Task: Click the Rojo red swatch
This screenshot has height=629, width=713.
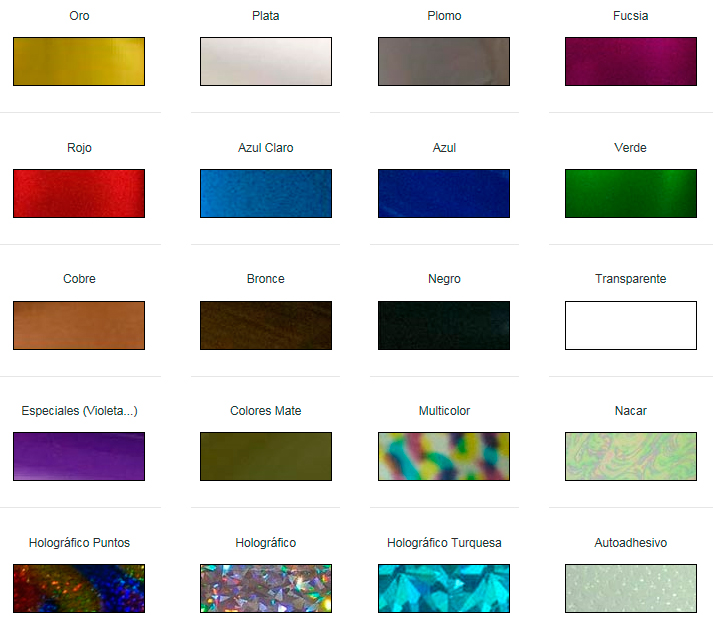Action: tap(79, 193)
